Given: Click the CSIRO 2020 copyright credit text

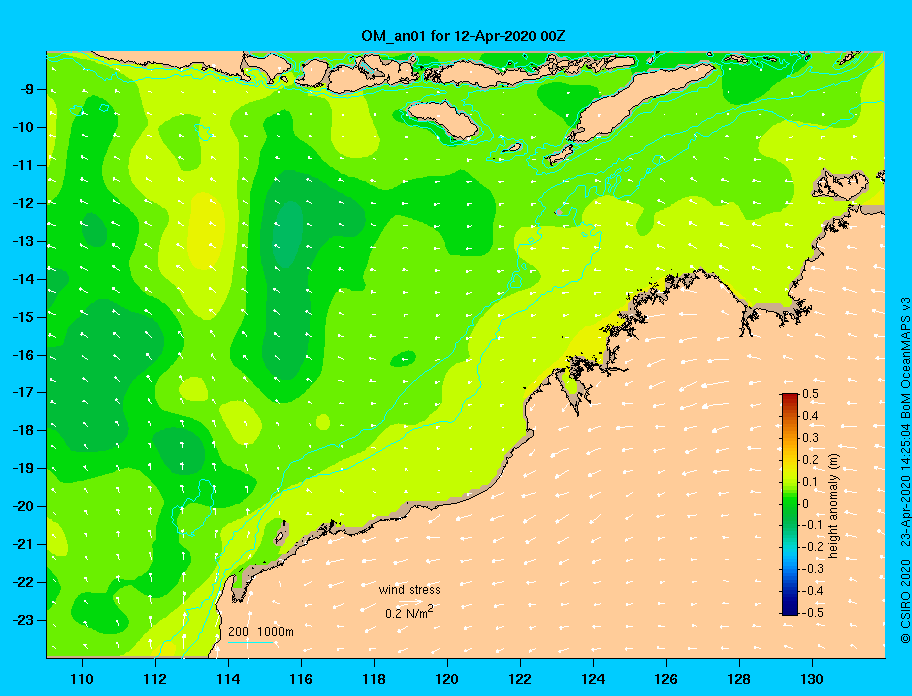Looking at the screenshot, I should (x=905, y=602).
